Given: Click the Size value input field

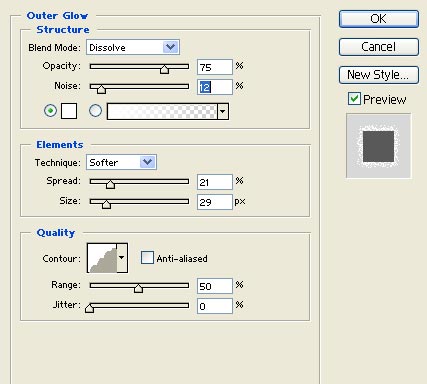Looking at the screenshot, I should 215,202.
